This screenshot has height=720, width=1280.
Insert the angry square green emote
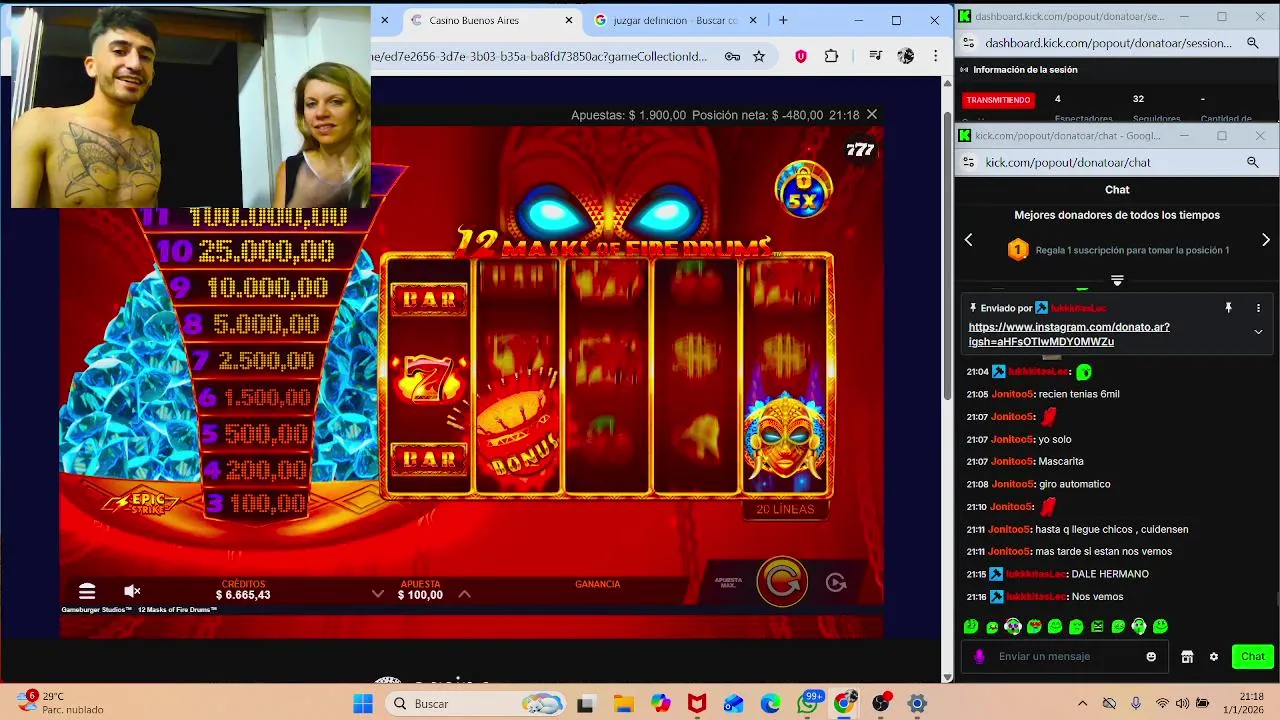pyautogui.click(x=1097, y=627)
